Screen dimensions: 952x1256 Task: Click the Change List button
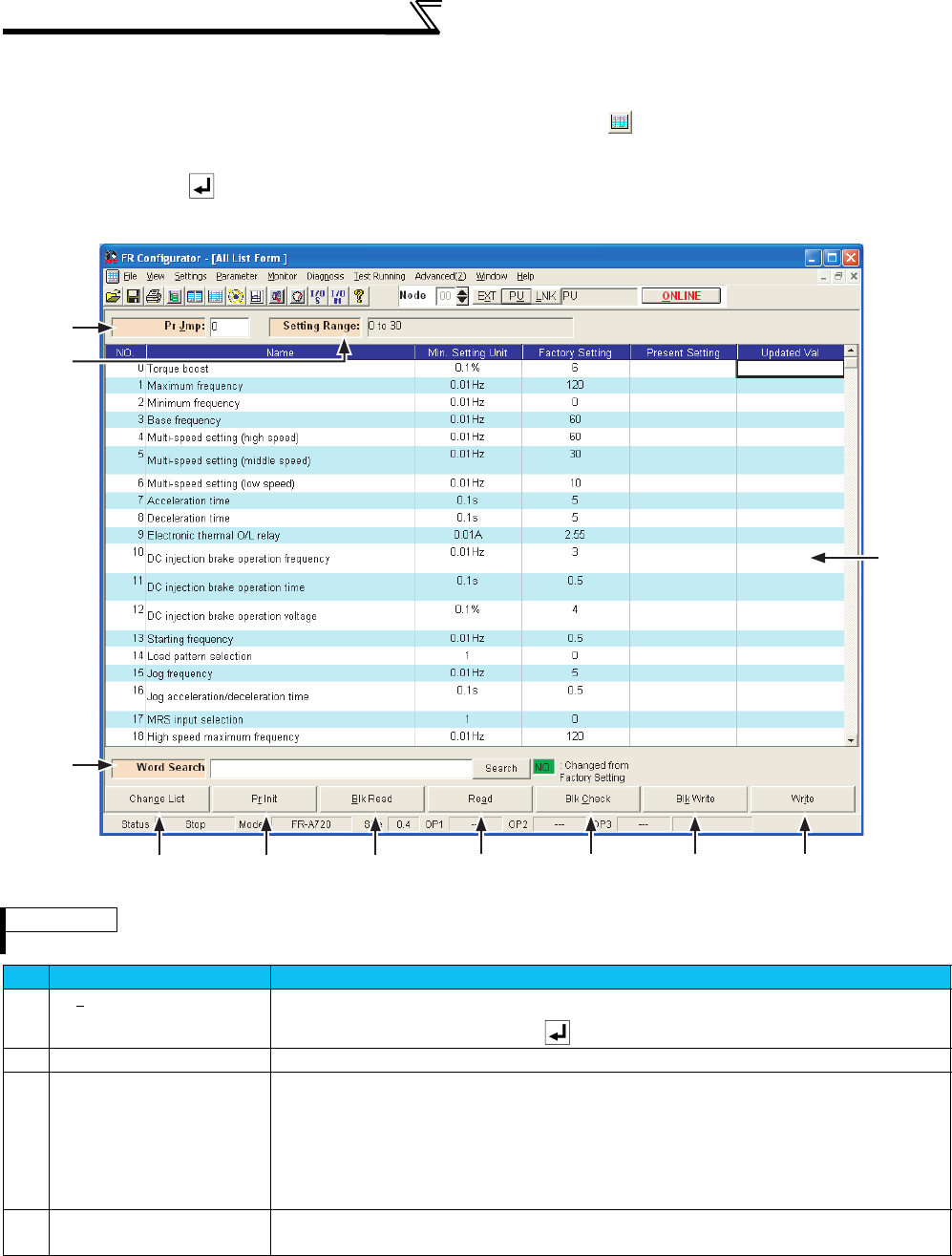click(x=158, y=798)
